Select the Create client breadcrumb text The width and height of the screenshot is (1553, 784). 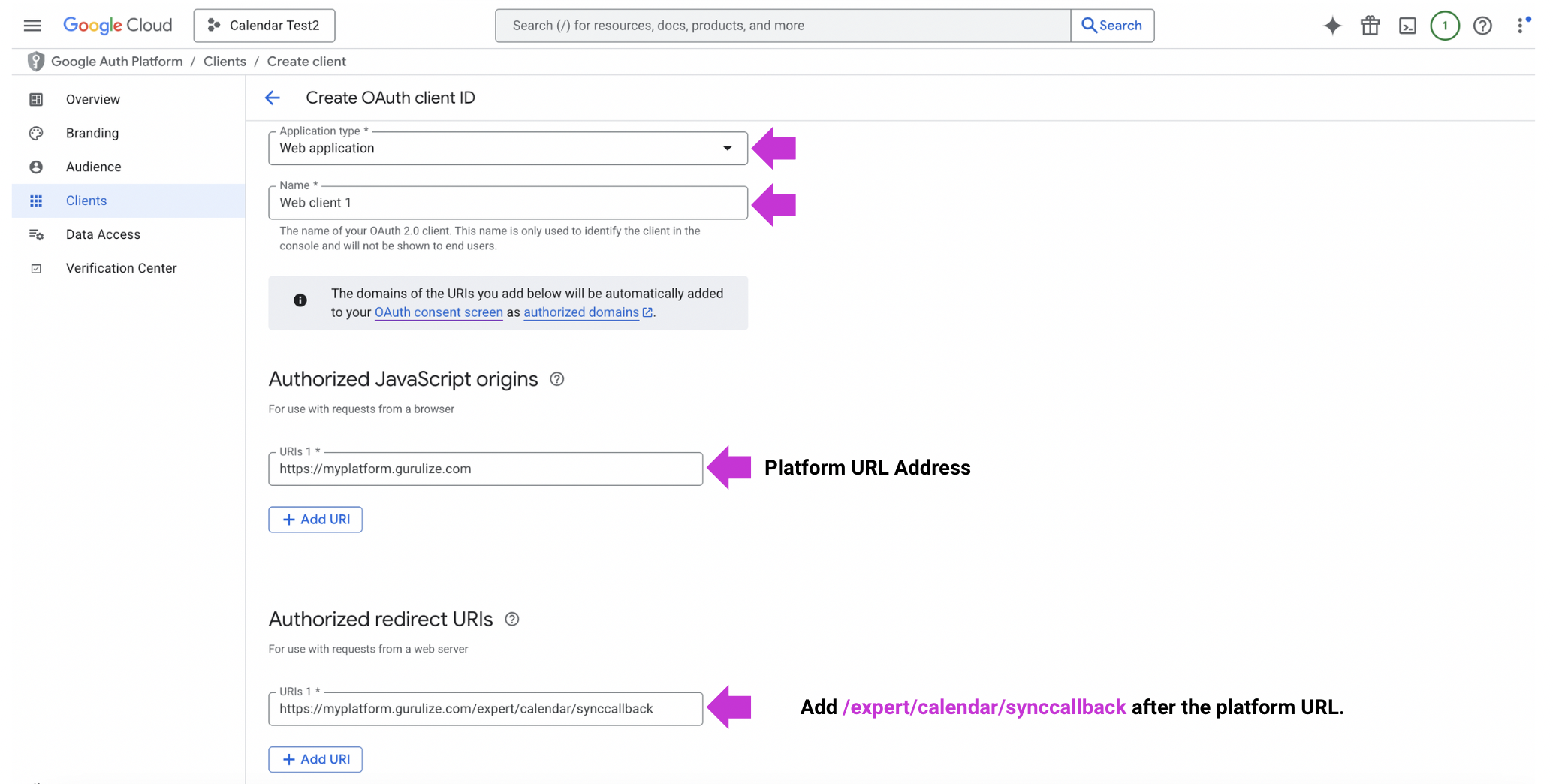306,62
